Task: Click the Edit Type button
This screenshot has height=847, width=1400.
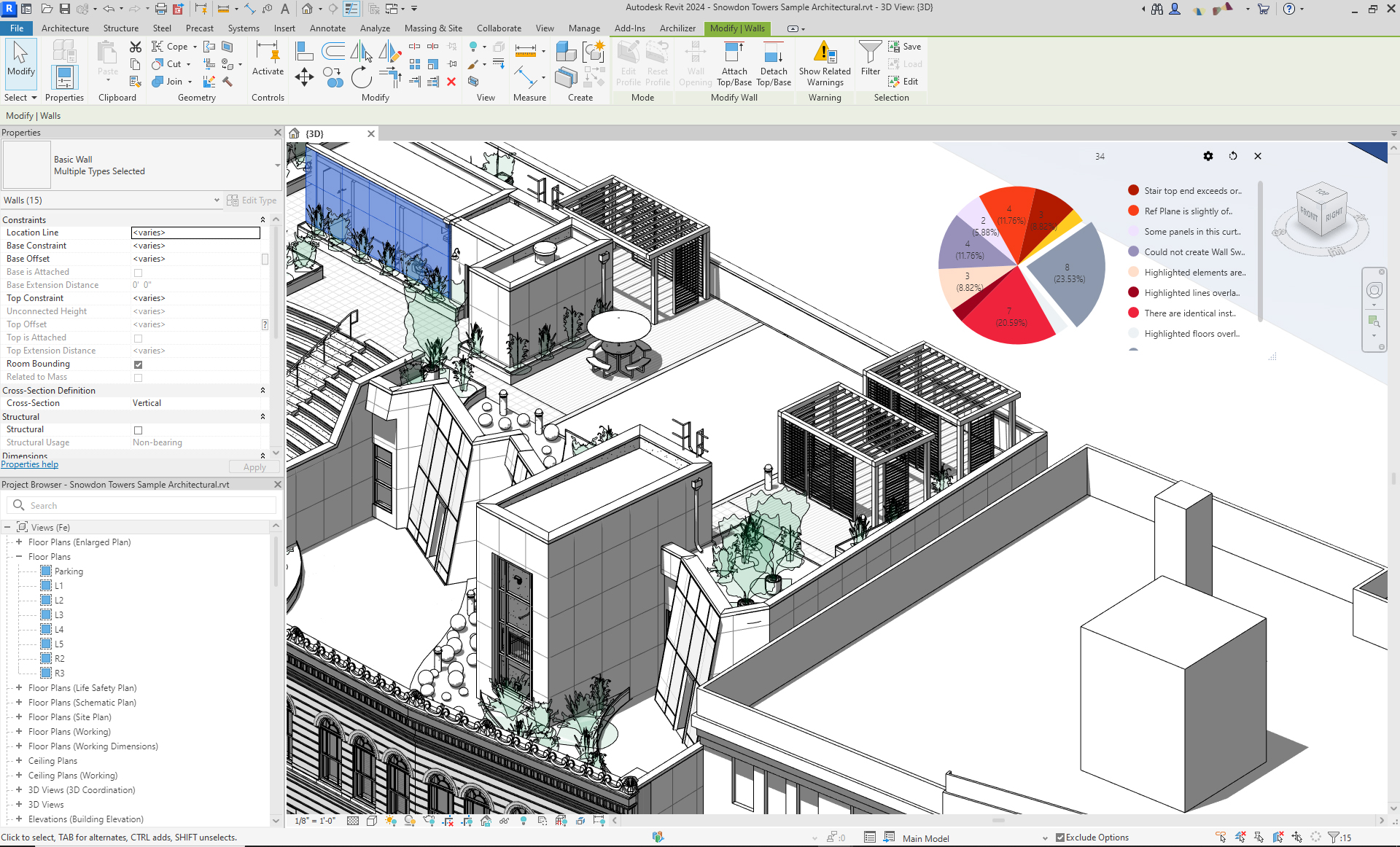Action: click(252, 200)
